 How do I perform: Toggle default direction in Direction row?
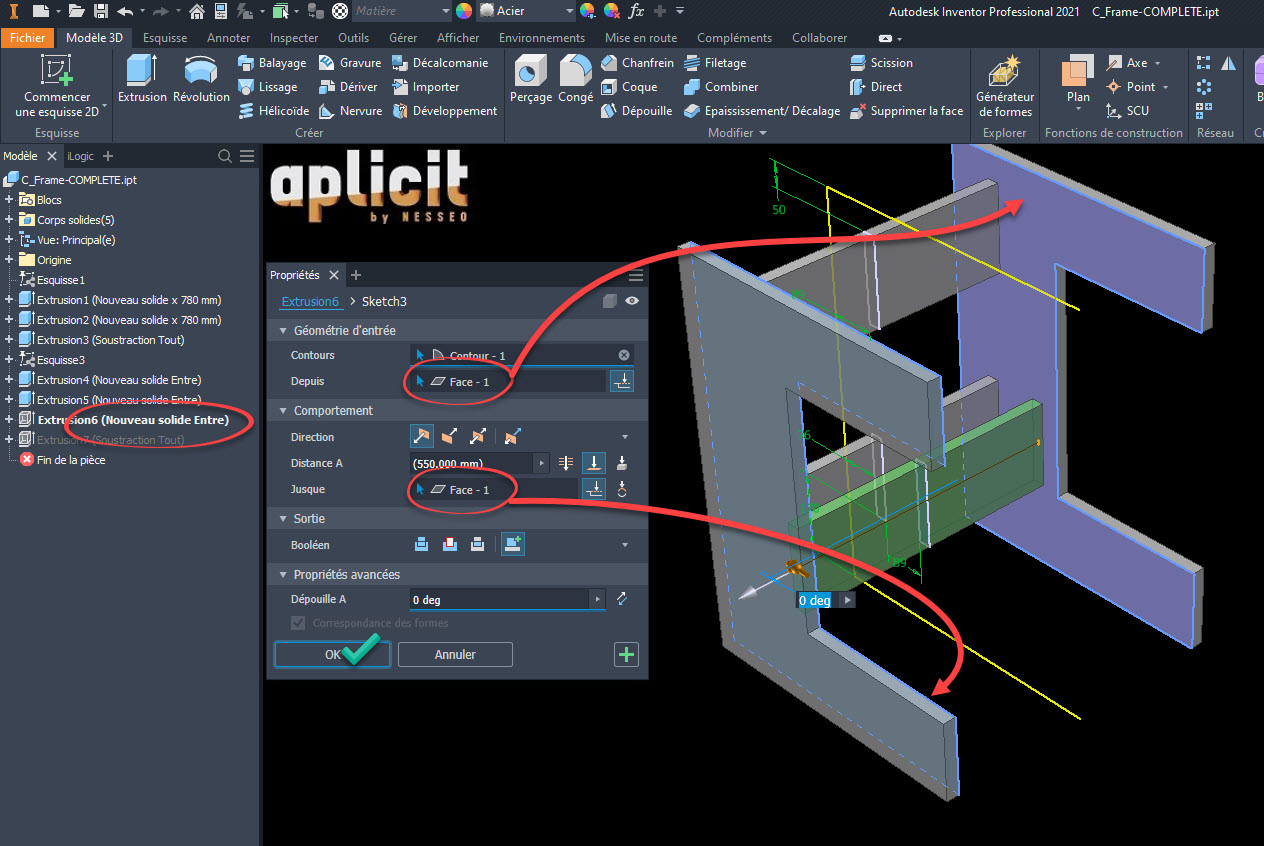421,436
